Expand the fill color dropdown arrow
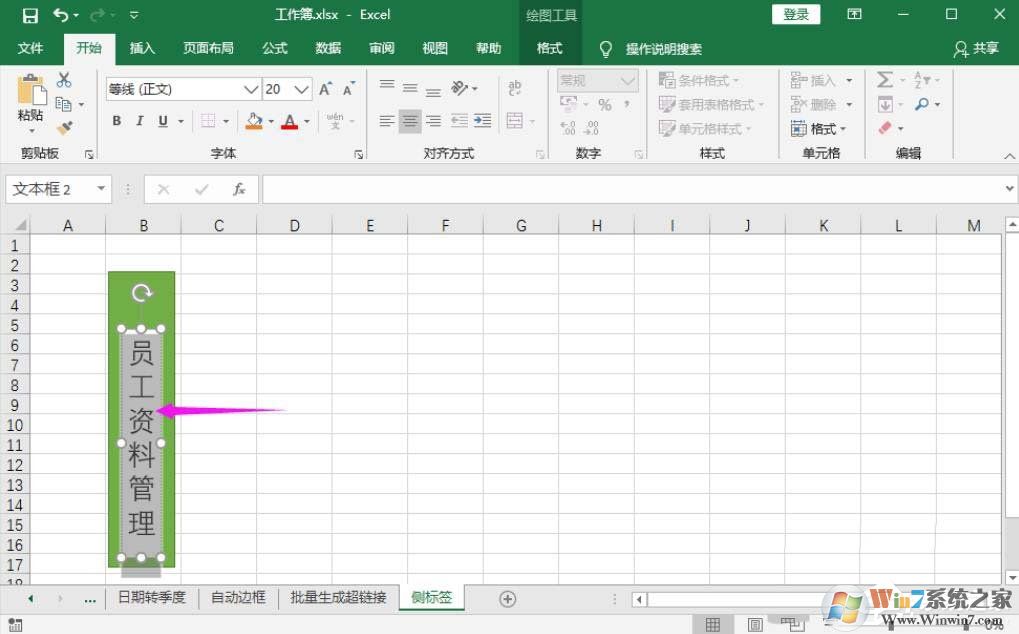The height and width of the screenshot is (634, 1019). [x=270, y=121]
